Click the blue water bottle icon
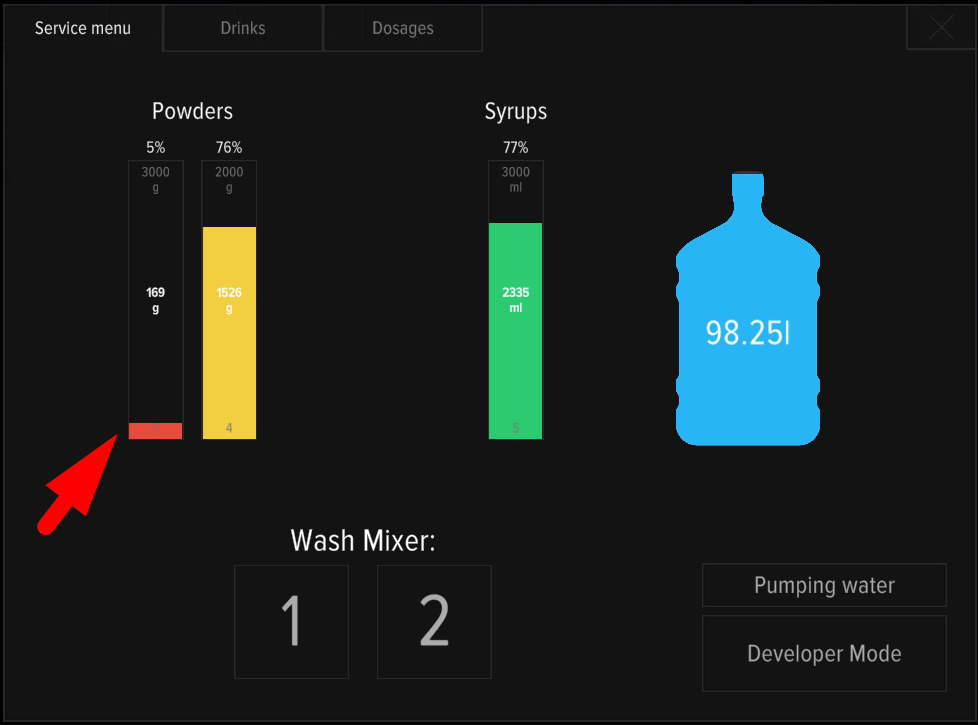This screenshot has width=978, height=725. tap(747, 310)
